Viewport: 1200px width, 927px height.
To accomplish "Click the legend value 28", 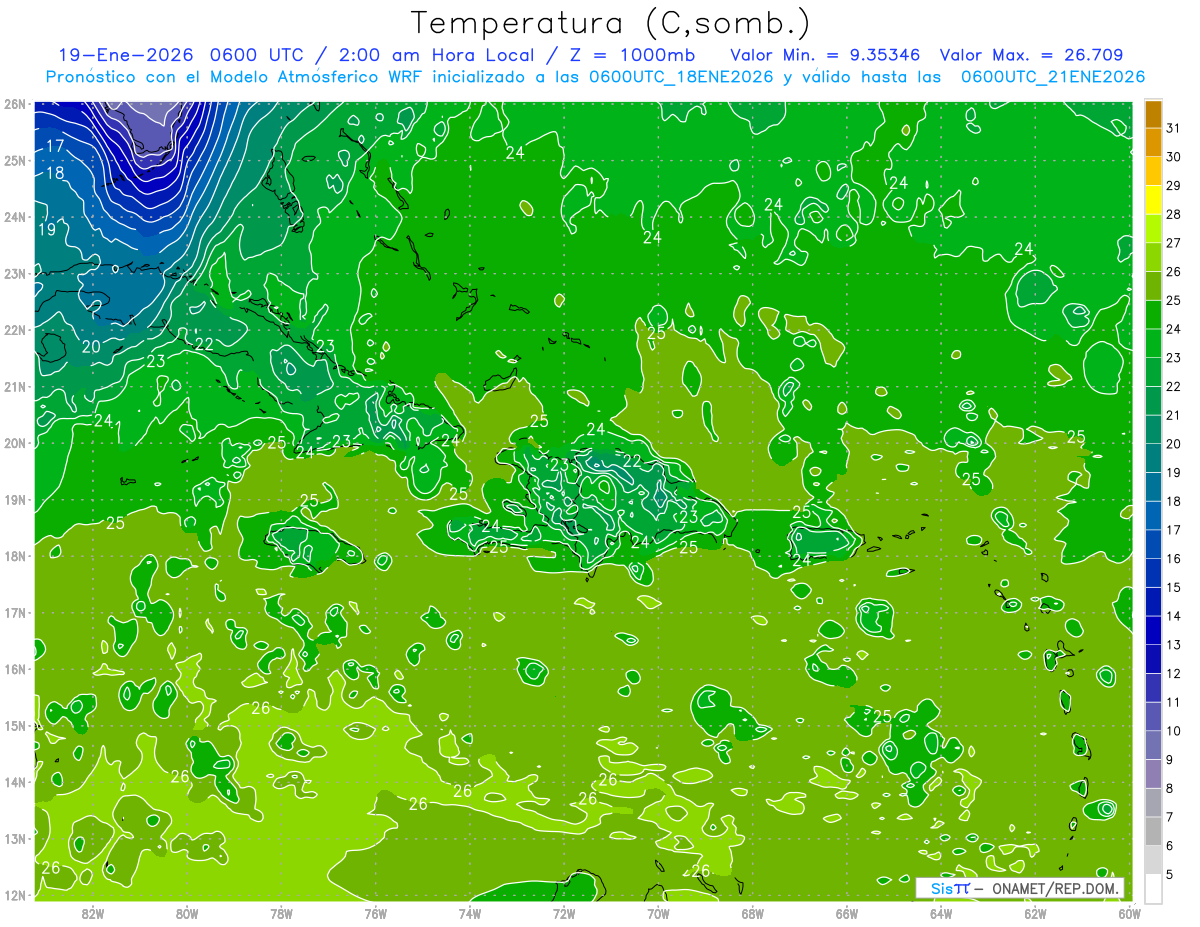I will point(1174,215).
